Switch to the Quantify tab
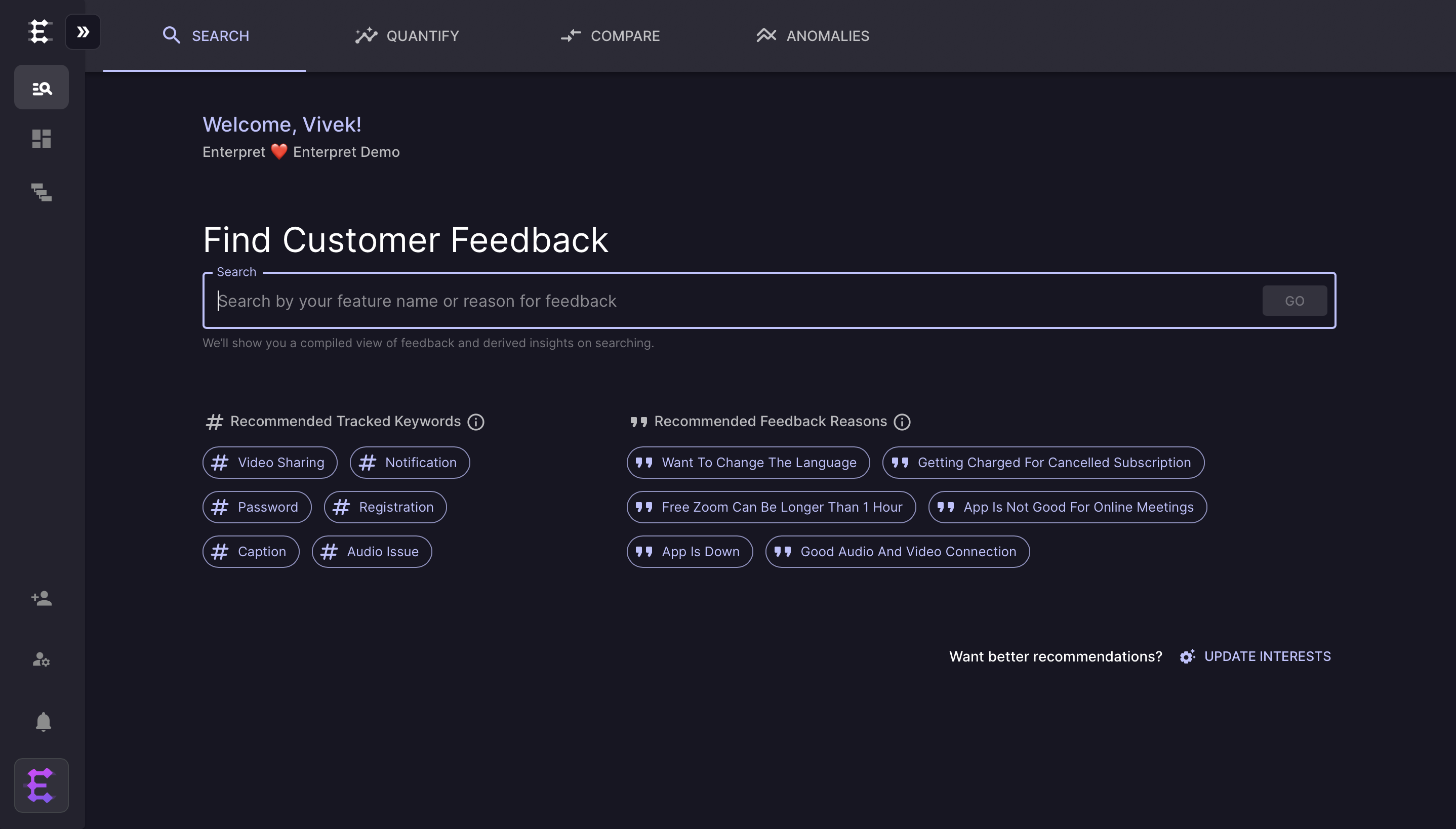Viewport: 1456px width, 829px height. (407, 36)
